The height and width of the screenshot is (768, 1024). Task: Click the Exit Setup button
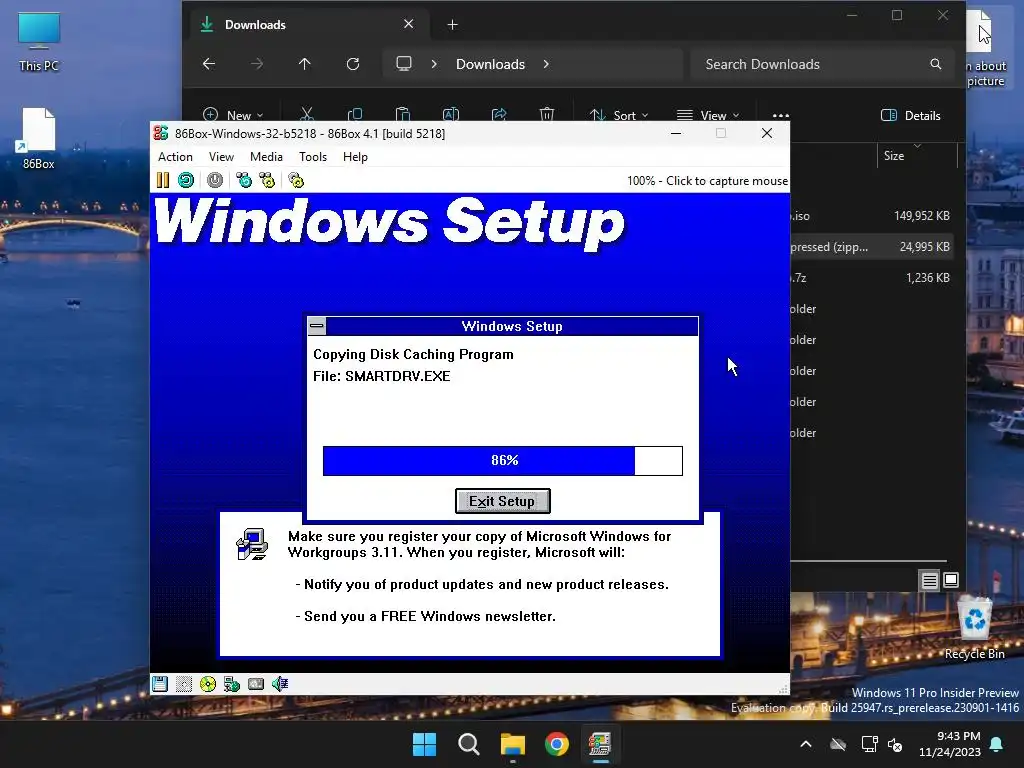click(x=502, y=501)
